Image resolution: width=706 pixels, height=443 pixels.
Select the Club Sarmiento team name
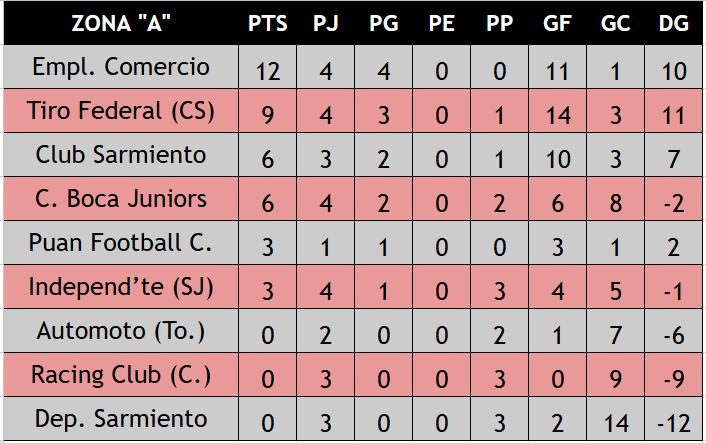point(121,155)
